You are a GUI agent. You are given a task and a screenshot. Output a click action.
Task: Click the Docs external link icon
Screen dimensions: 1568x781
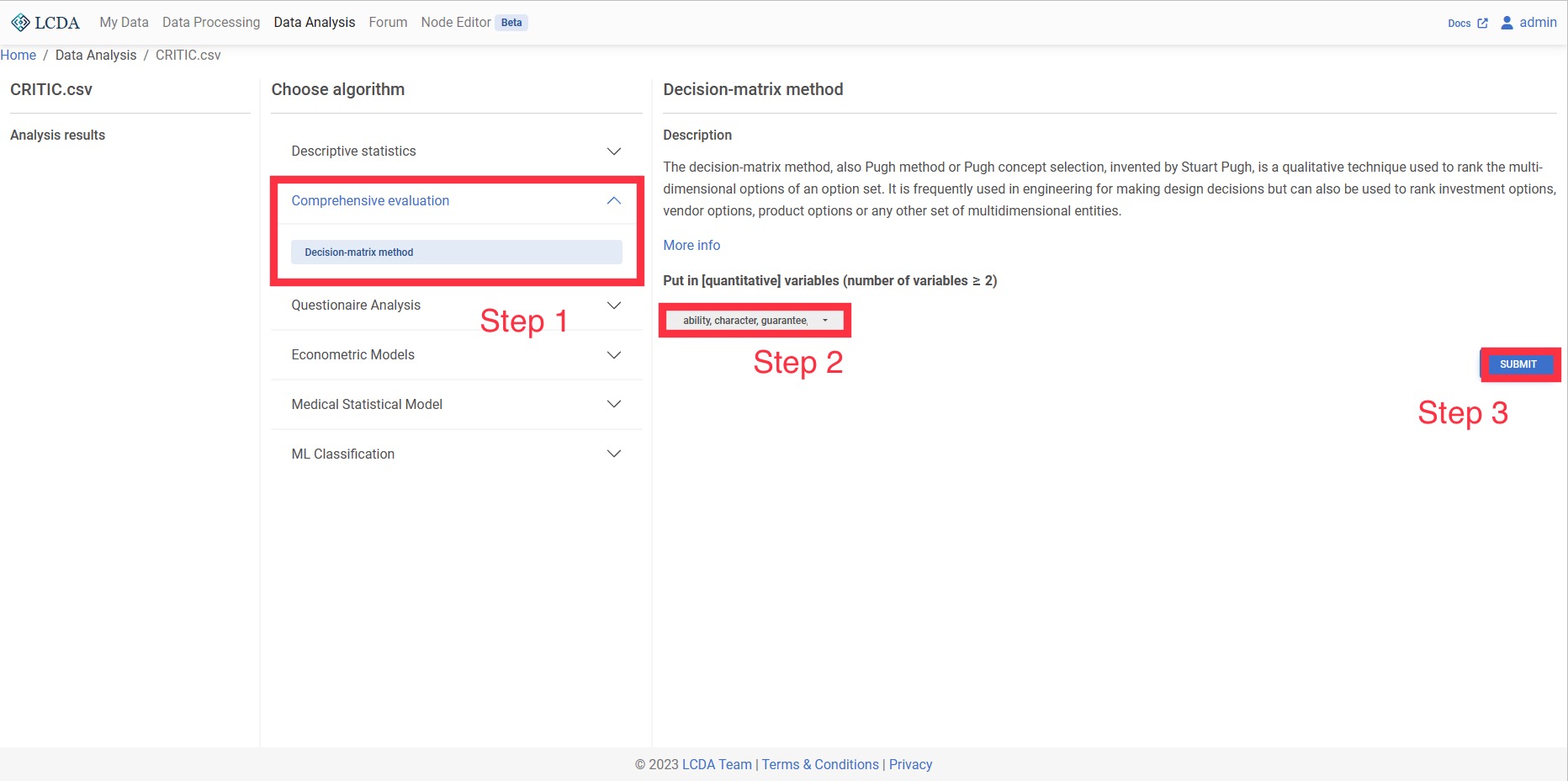click(x=1482, y=24)
